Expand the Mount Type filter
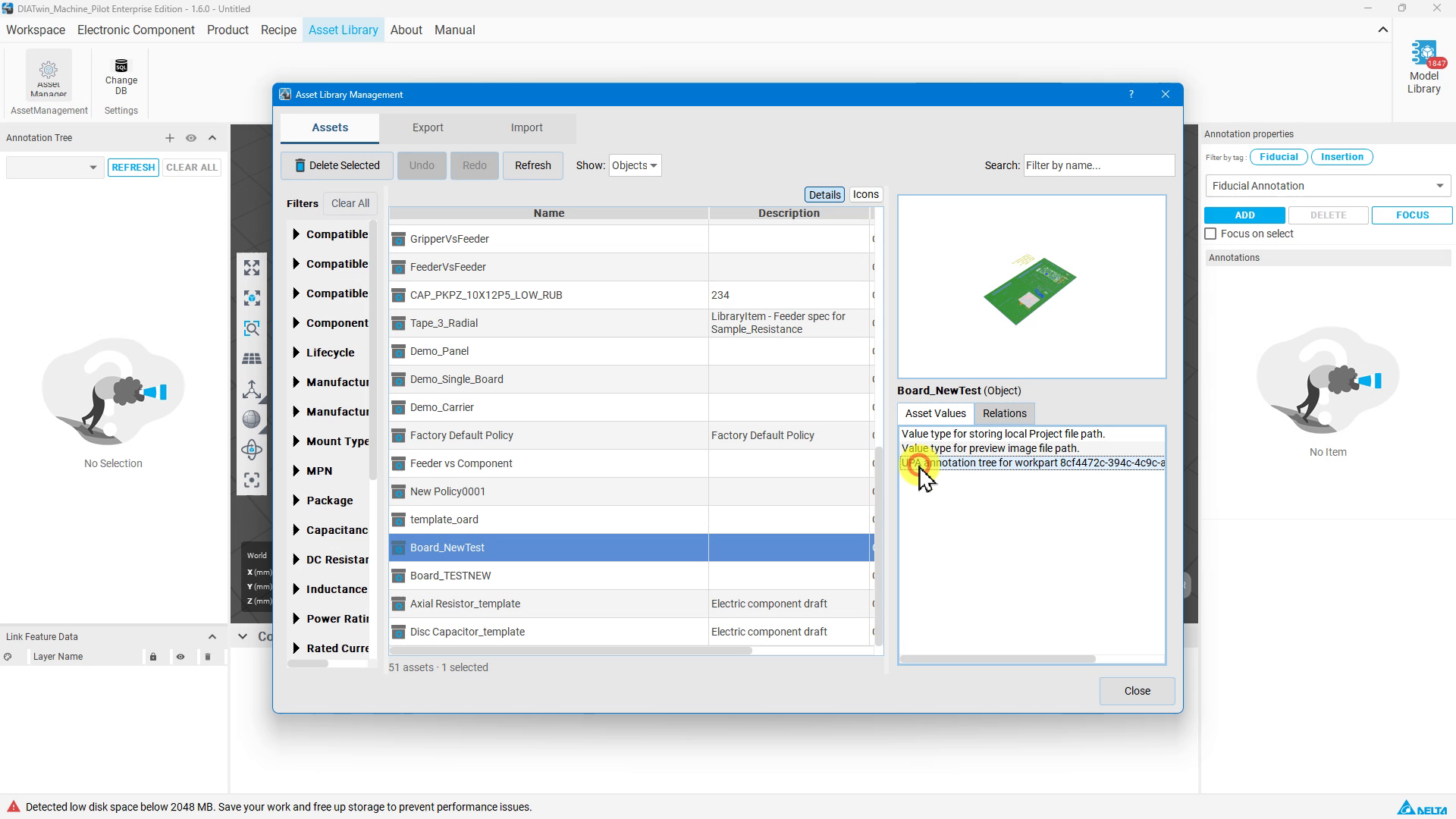The image size is (1456, 819). coord(296,441)
